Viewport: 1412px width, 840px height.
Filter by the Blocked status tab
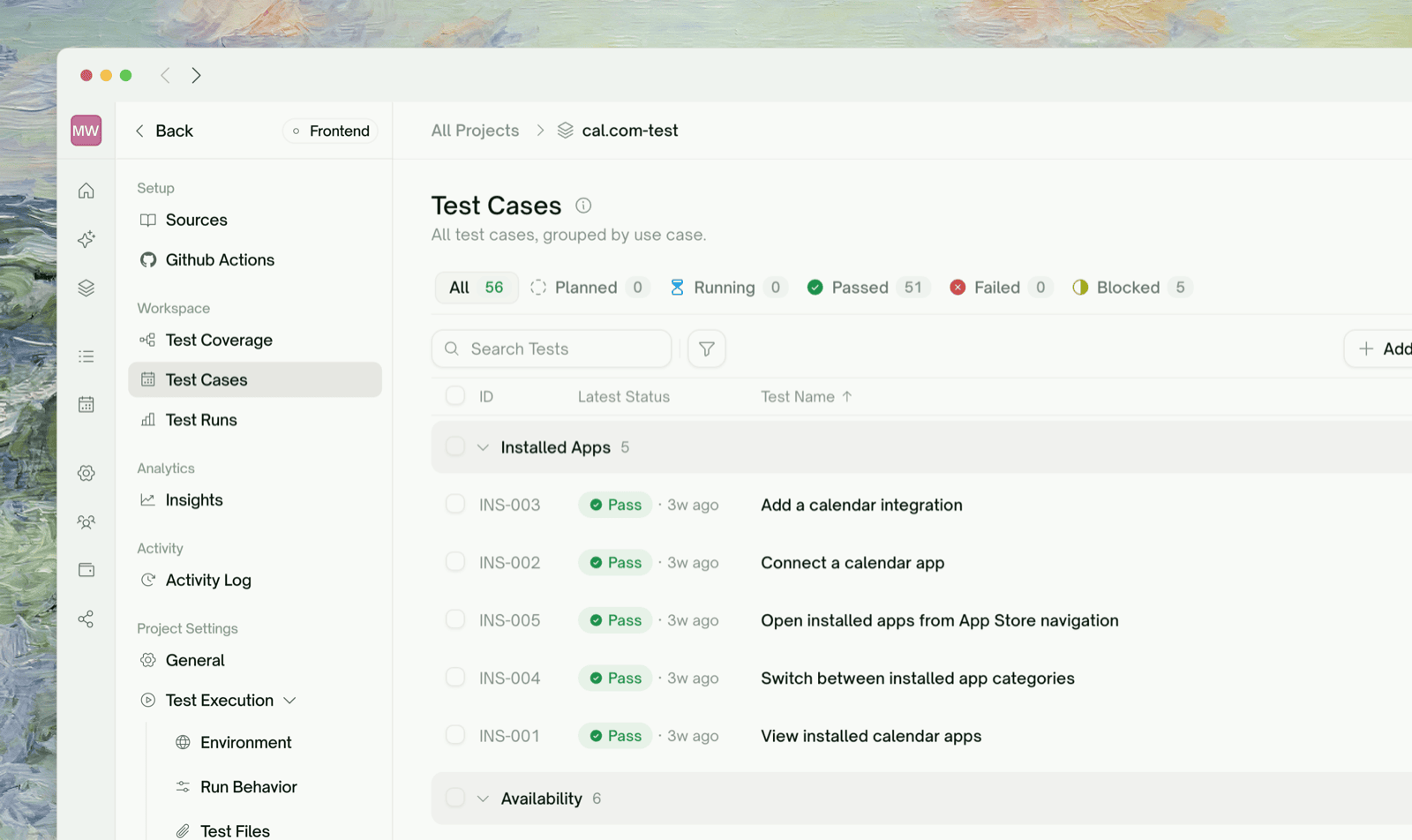point(1131,288)
